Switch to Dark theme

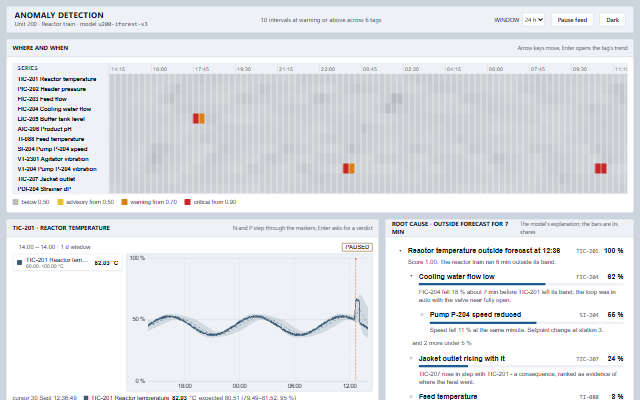point(612,20)
